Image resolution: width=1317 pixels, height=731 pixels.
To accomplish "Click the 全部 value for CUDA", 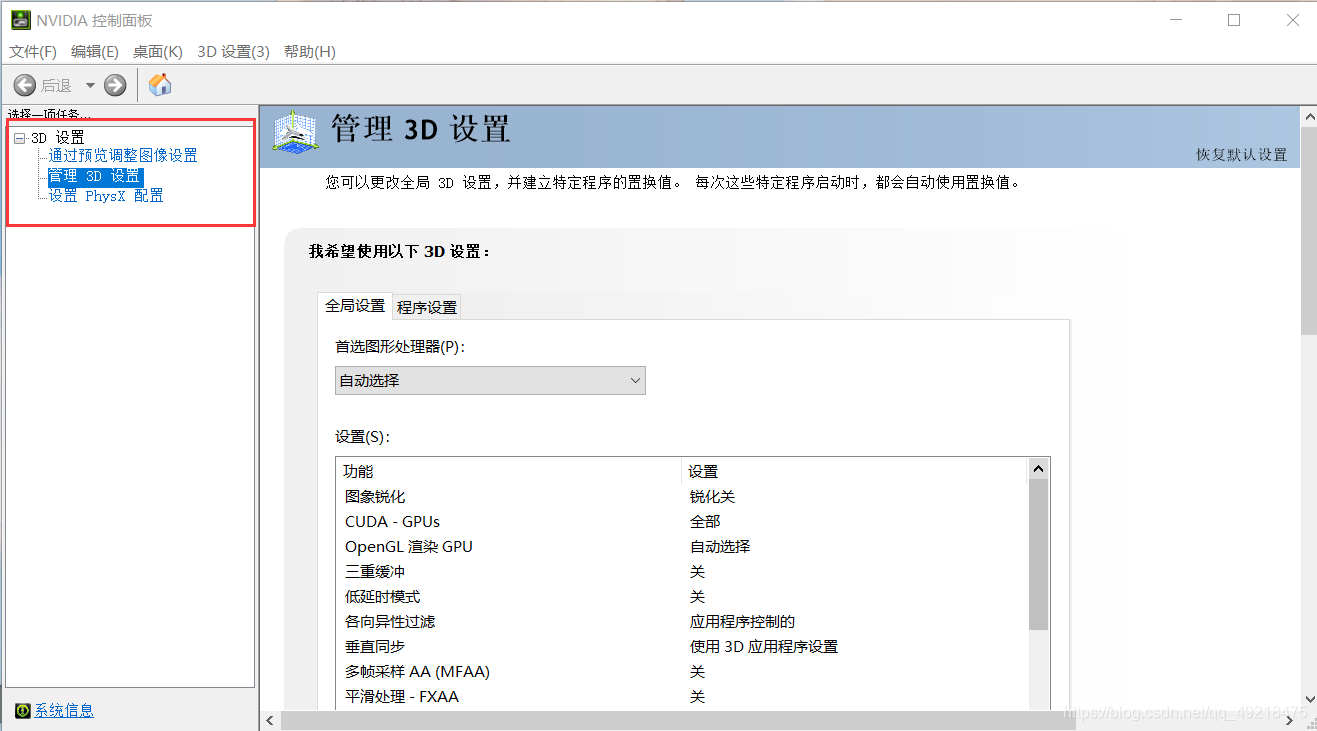I will pos(705,522).
